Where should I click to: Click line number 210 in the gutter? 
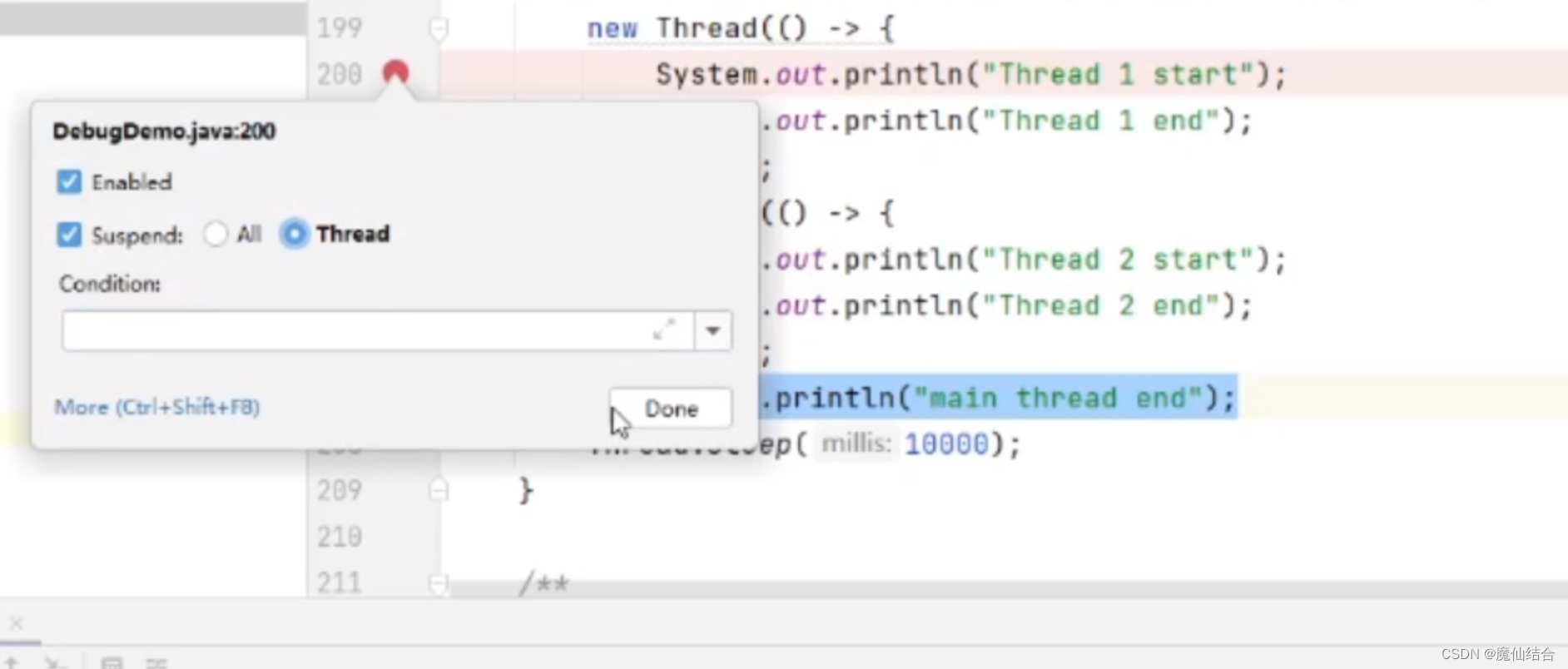pyautogui.click(x=340, y=537)
